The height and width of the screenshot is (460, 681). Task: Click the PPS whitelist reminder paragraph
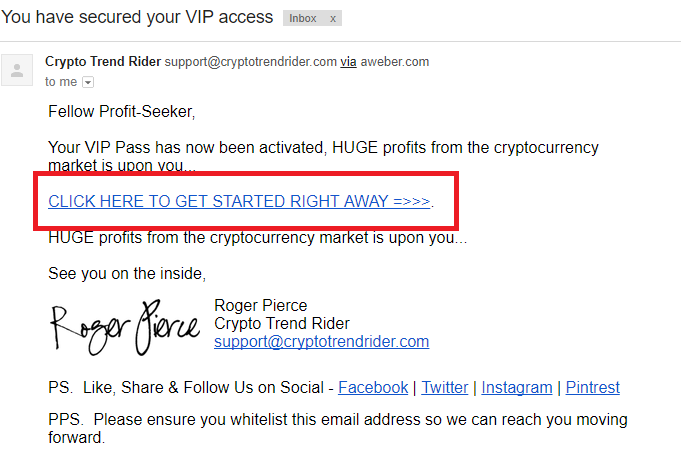tap(338, 428)
